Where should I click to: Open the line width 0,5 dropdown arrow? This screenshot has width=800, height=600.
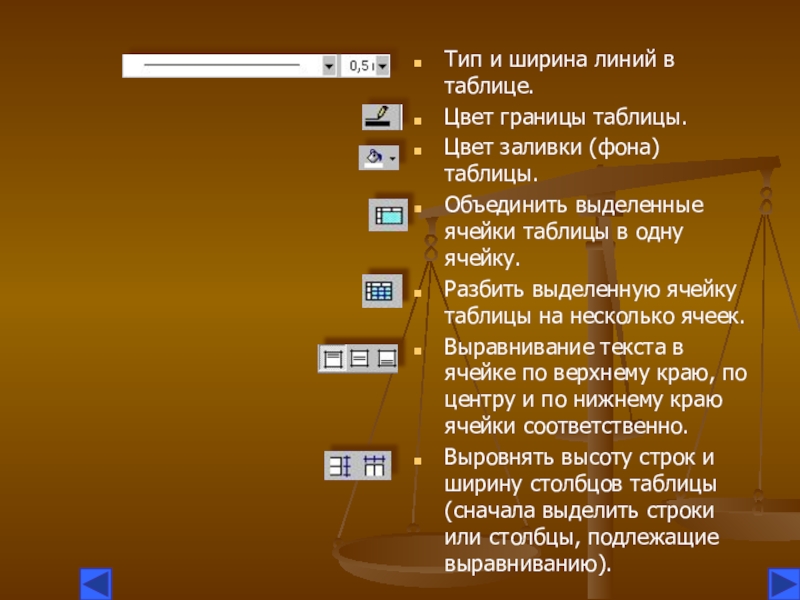click(x=383, y=66)
